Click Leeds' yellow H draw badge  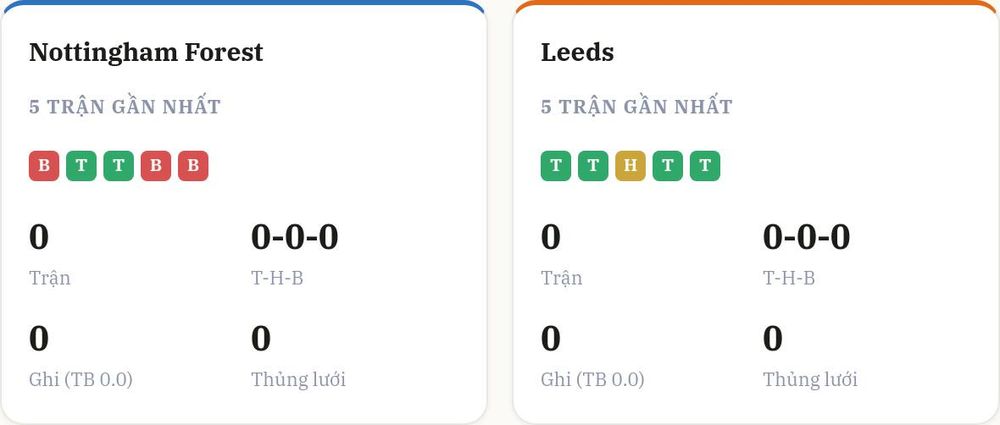[x=630, y=166]
